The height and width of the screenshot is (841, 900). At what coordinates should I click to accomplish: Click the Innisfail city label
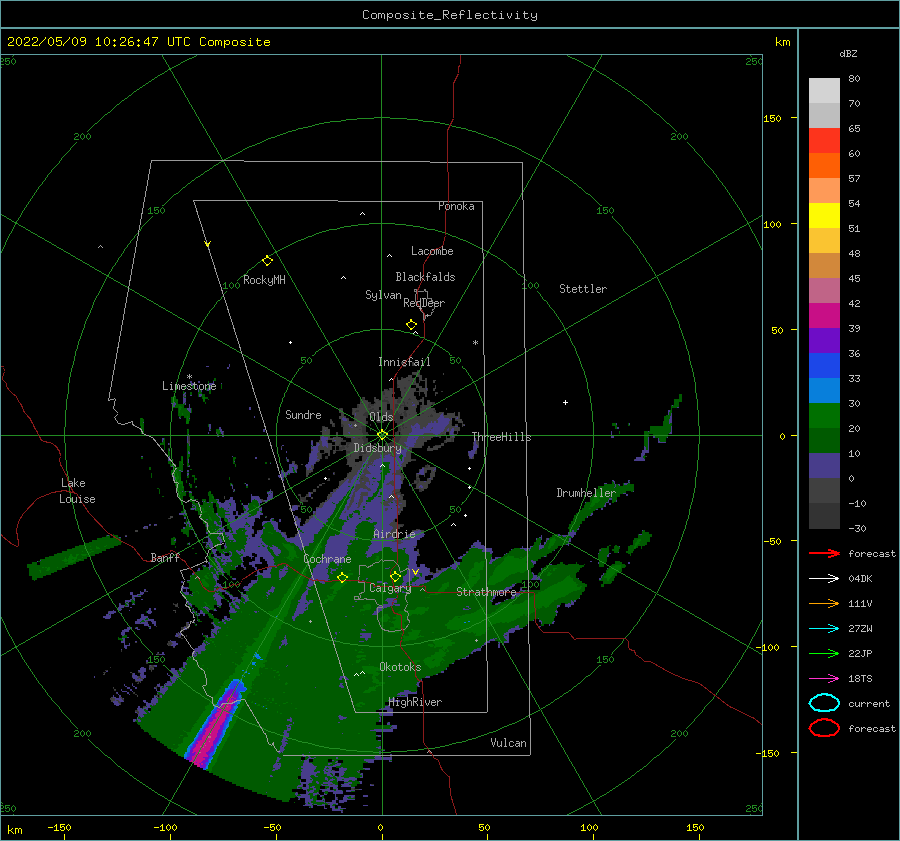pos(404,362)
